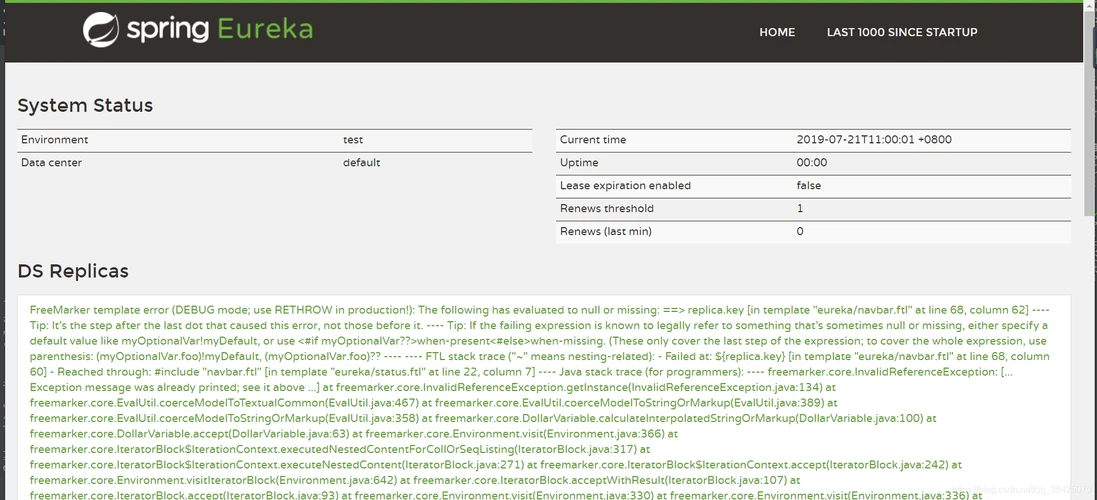Screen dimensions: 1097x500
Task: Select the System Status heading
Action: click(85, 106)
